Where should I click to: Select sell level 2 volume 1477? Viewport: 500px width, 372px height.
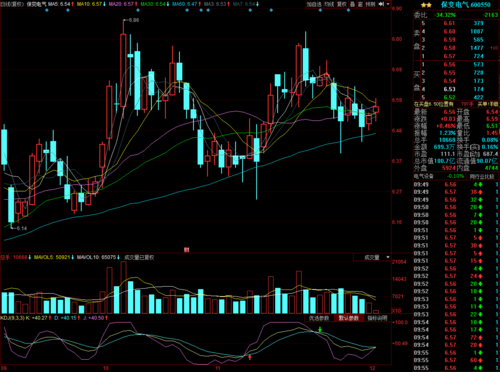click(477, 48)
